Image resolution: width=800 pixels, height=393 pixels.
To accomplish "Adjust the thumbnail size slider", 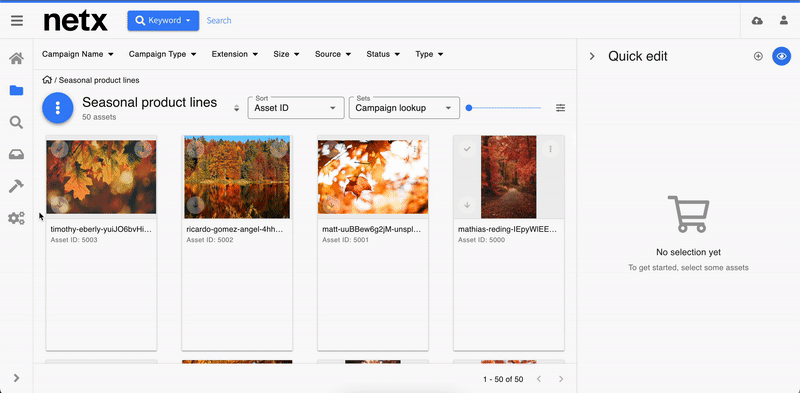I will click(505, 108).
